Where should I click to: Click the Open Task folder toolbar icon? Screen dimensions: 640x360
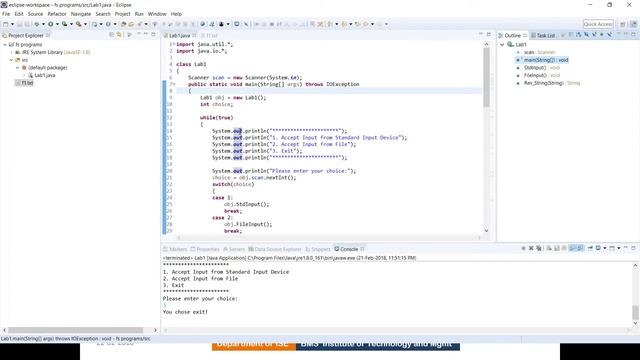tap(131, 24)
